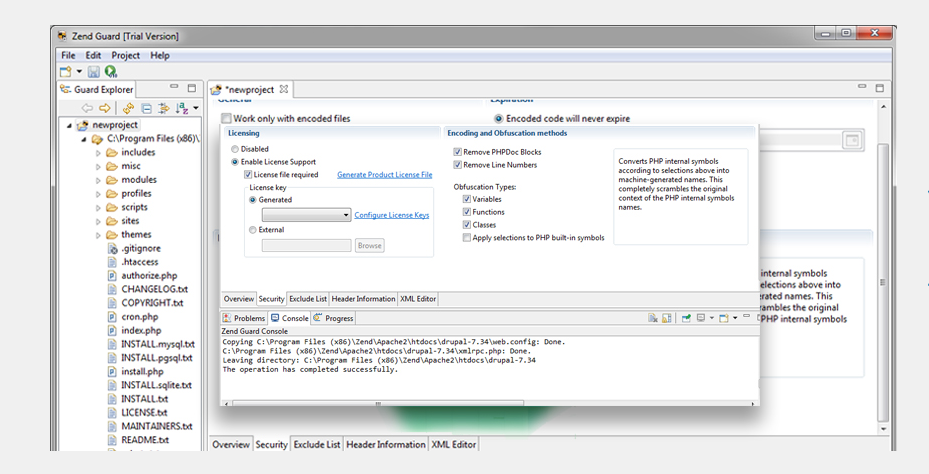
Task: Uncheck Remove Line Numbers
Action: coord(457,165)
